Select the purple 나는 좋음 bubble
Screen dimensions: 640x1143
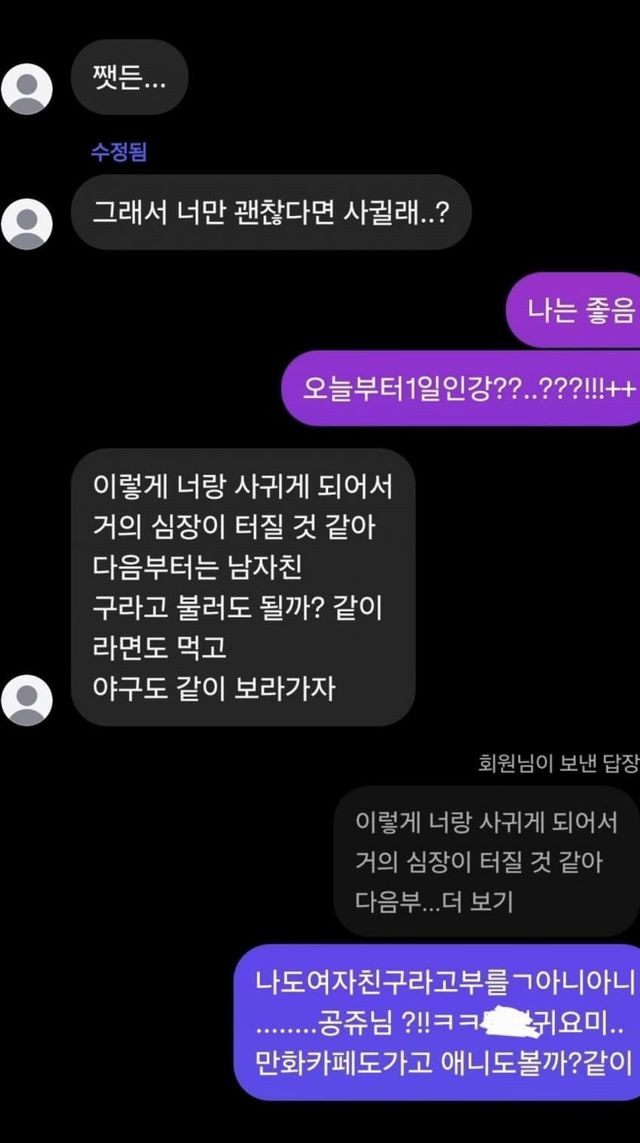click(573, 310)
